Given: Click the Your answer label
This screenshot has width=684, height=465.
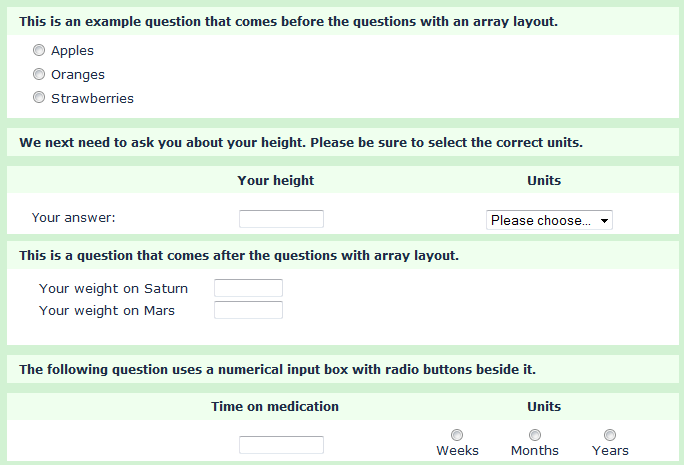Looking at the screenshot, I should coord(74,218).
